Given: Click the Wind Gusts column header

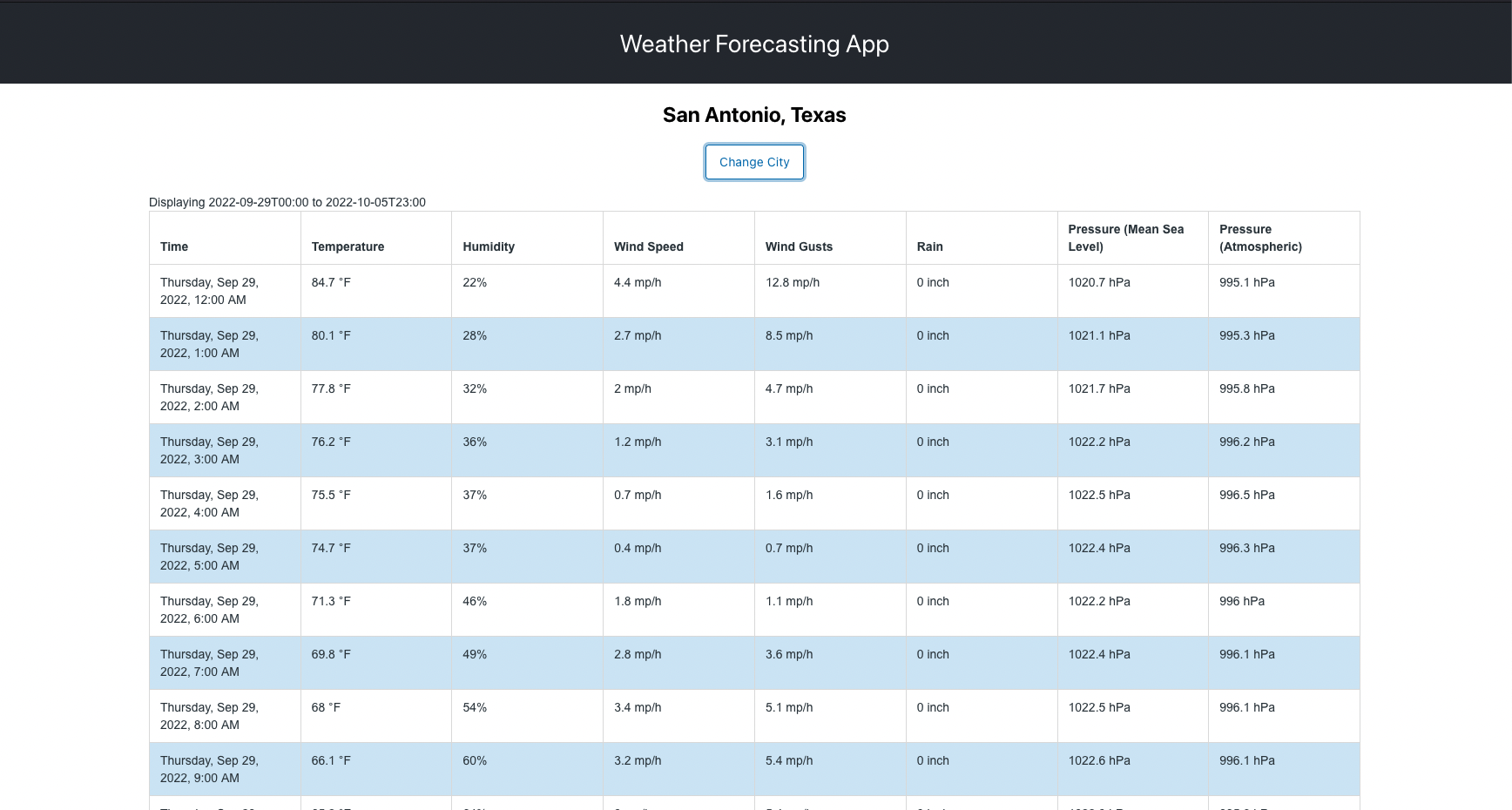Looking at the screenshot, I should (x=799, y=246).
